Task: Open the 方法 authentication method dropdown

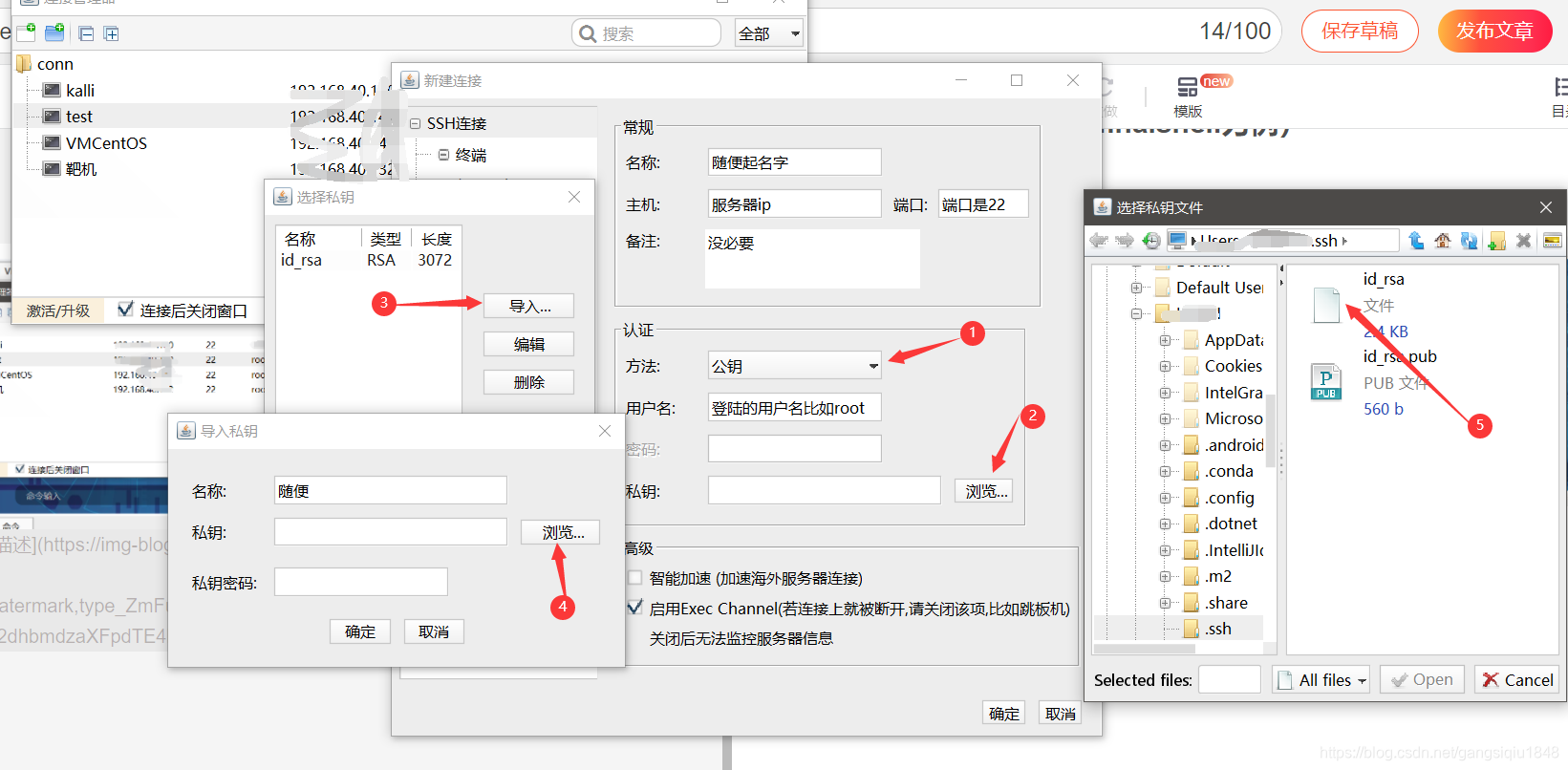Action: [x=794, y=366]
